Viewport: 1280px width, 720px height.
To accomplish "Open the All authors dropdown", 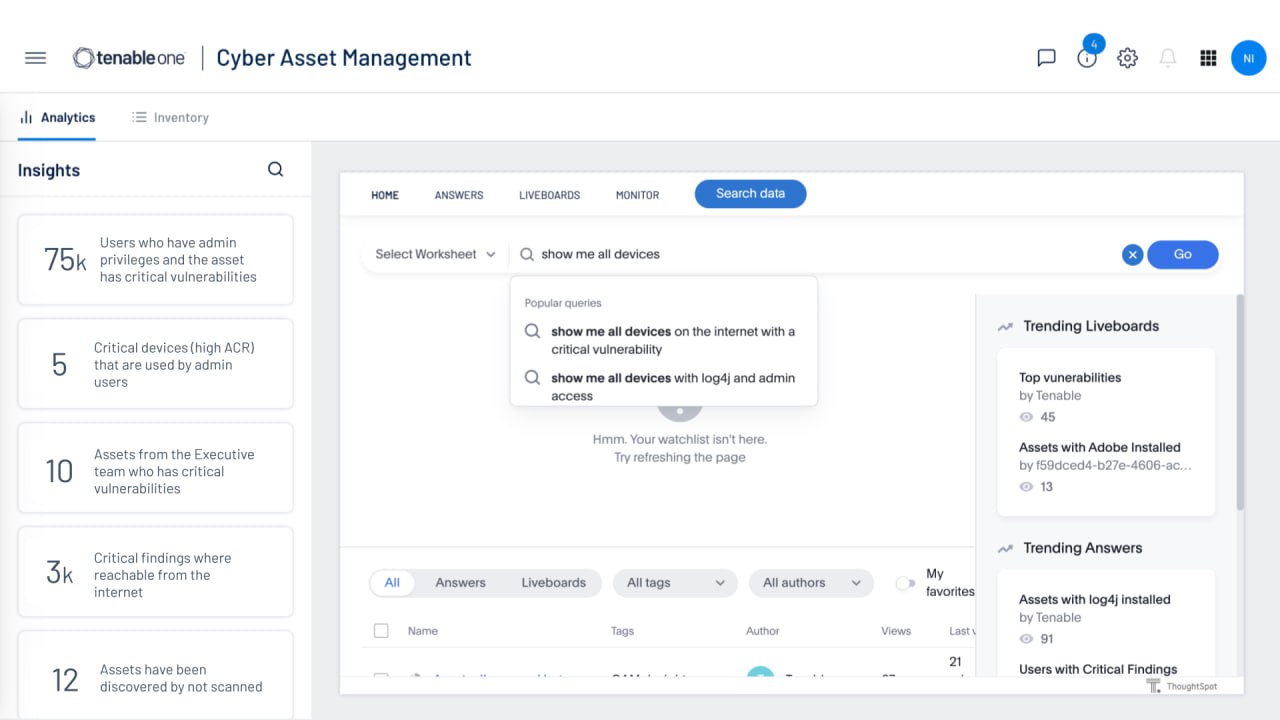I will click(811, 583).
